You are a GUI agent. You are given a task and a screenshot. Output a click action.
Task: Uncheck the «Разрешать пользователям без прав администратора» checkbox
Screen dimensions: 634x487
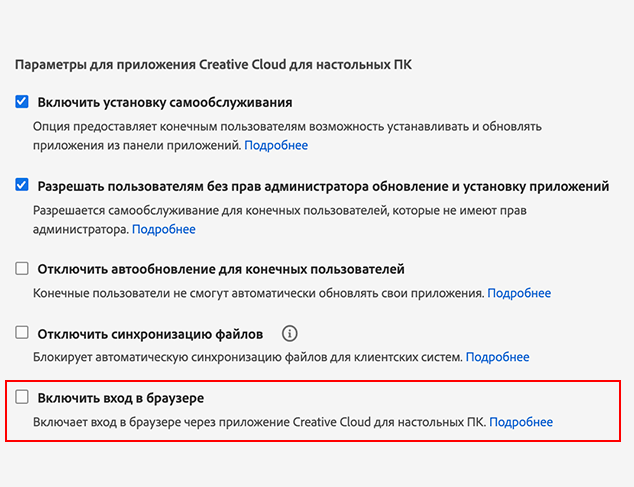tap(22, 185)
